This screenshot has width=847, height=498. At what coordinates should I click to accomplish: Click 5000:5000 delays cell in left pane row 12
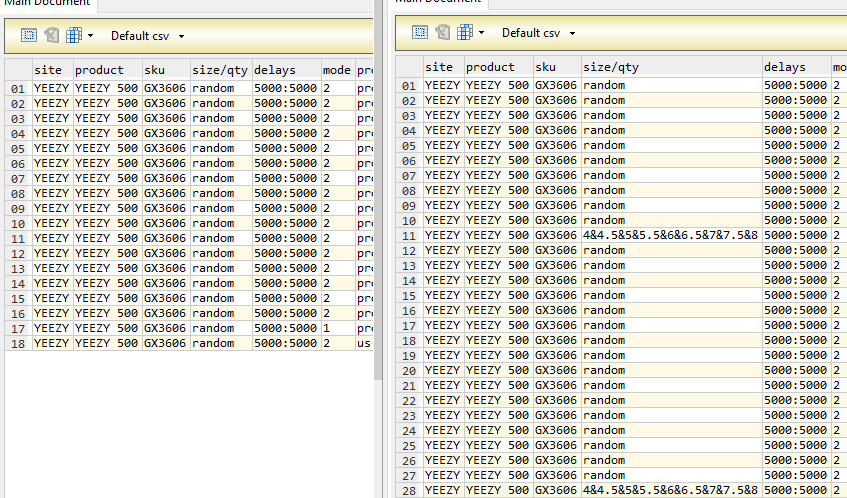pyautogui.click(x=286, y=253)
